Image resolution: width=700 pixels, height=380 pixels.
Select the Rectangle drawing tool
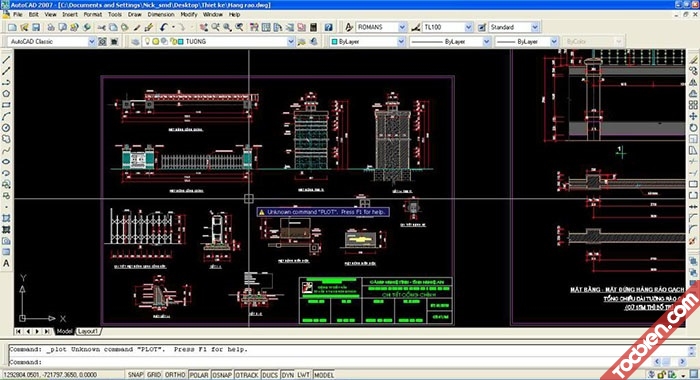pos(6,105)
